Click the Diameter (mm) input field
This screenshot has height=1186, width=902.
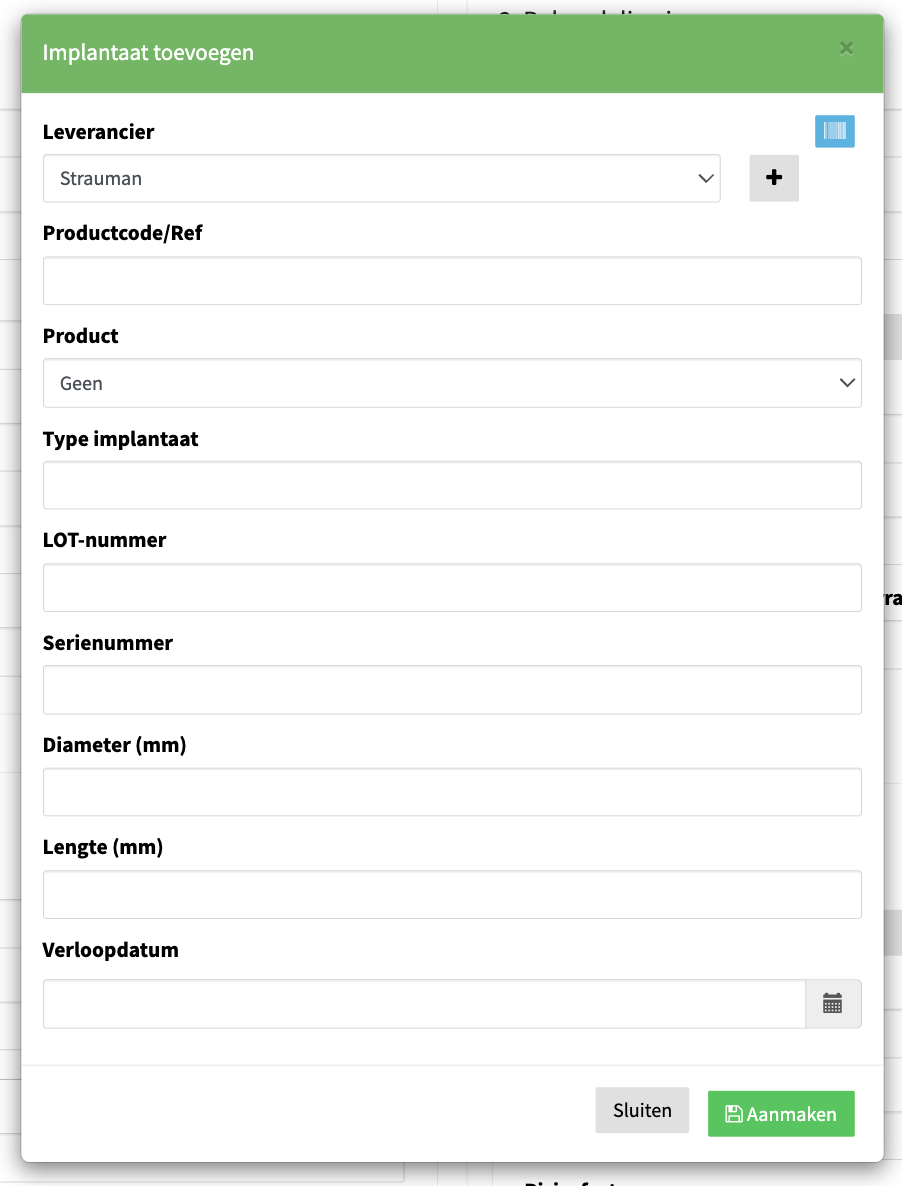coord(452,792)
